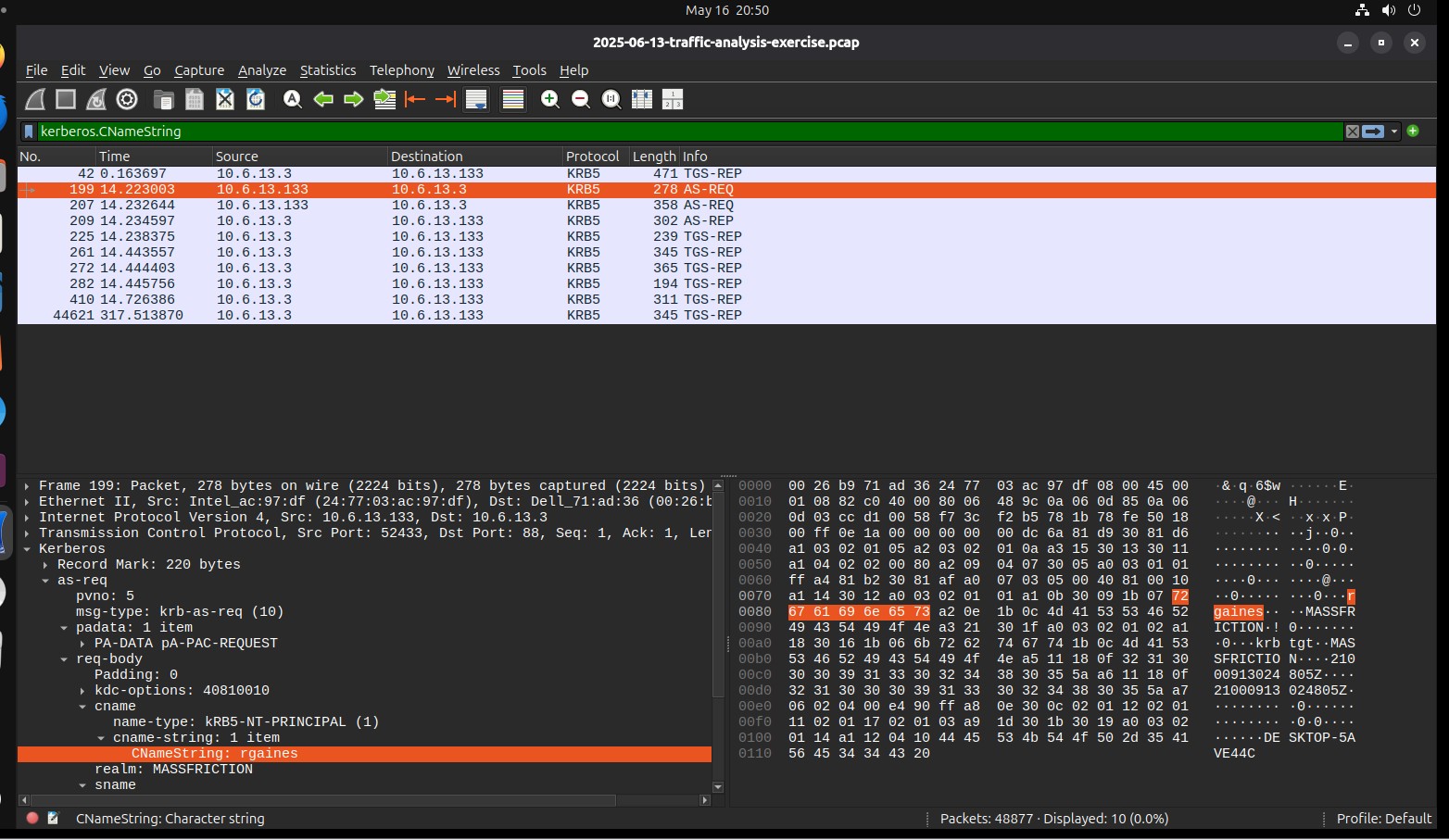Reload the capture file
This screenshot has width=1449, height=840.
(256, 99)
